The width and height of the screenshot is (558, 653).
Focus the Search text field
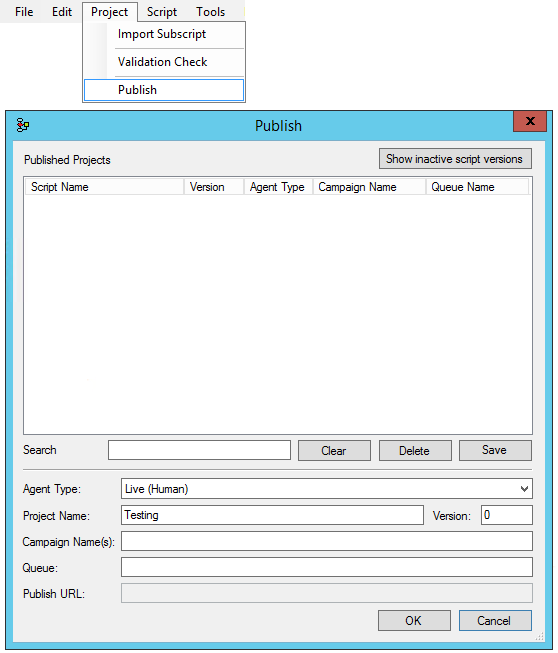[x=199, y=450]
